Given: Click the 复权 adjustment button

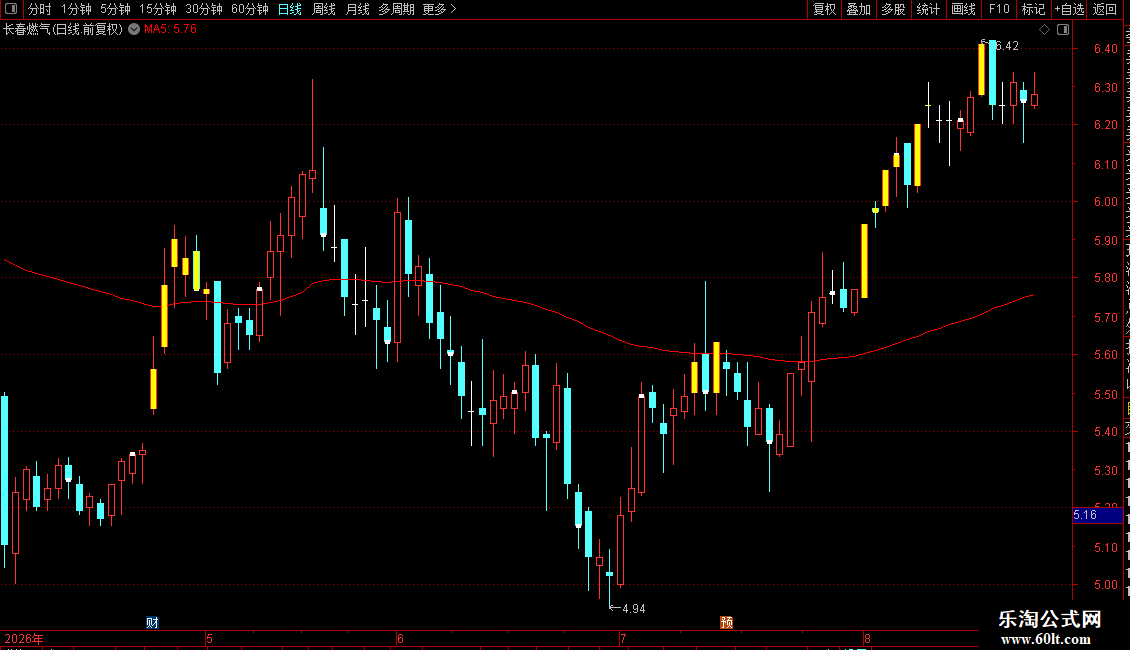Looking at the screenshot, I should coord(824,9).
